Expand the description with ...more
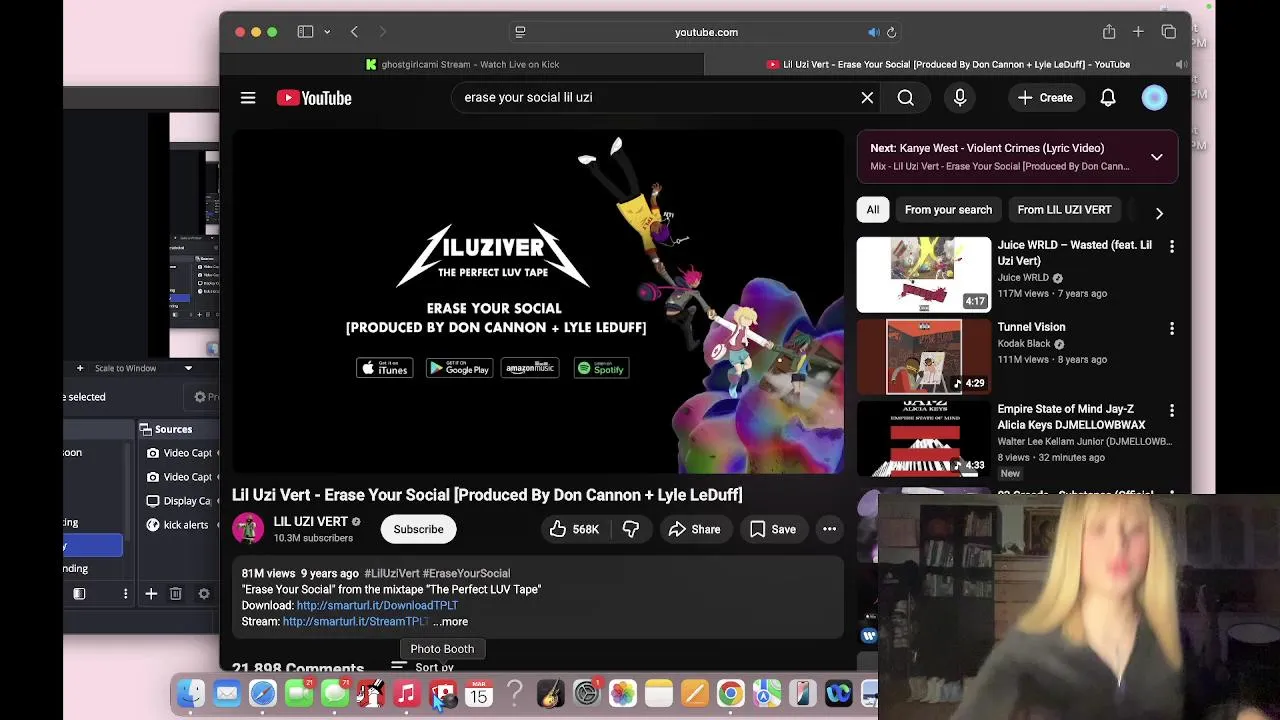The height and width of the screenshot is (720, 1280). 450,621
